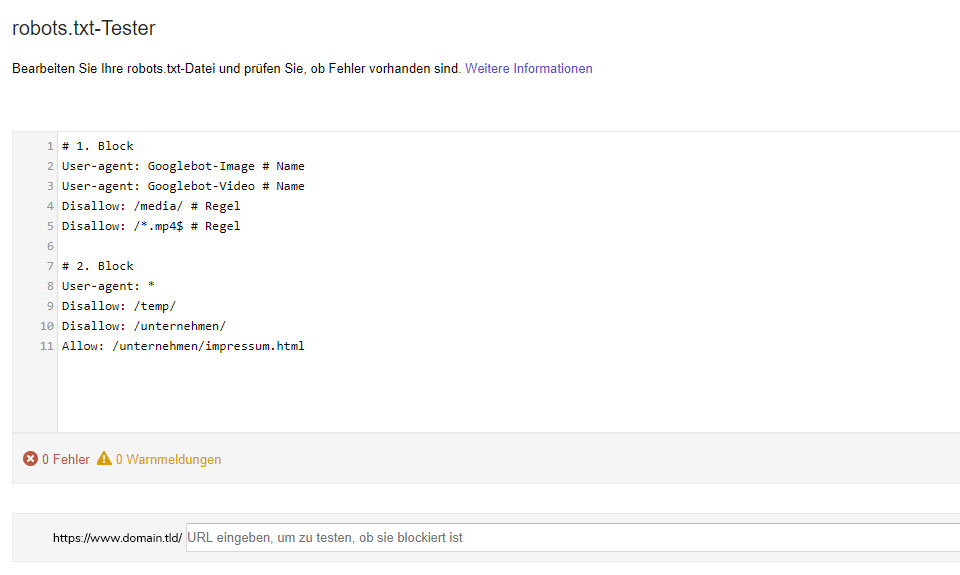Click the 'Disallow: /media/' rule line
The image size is (960, 575).
pos(151,206)
